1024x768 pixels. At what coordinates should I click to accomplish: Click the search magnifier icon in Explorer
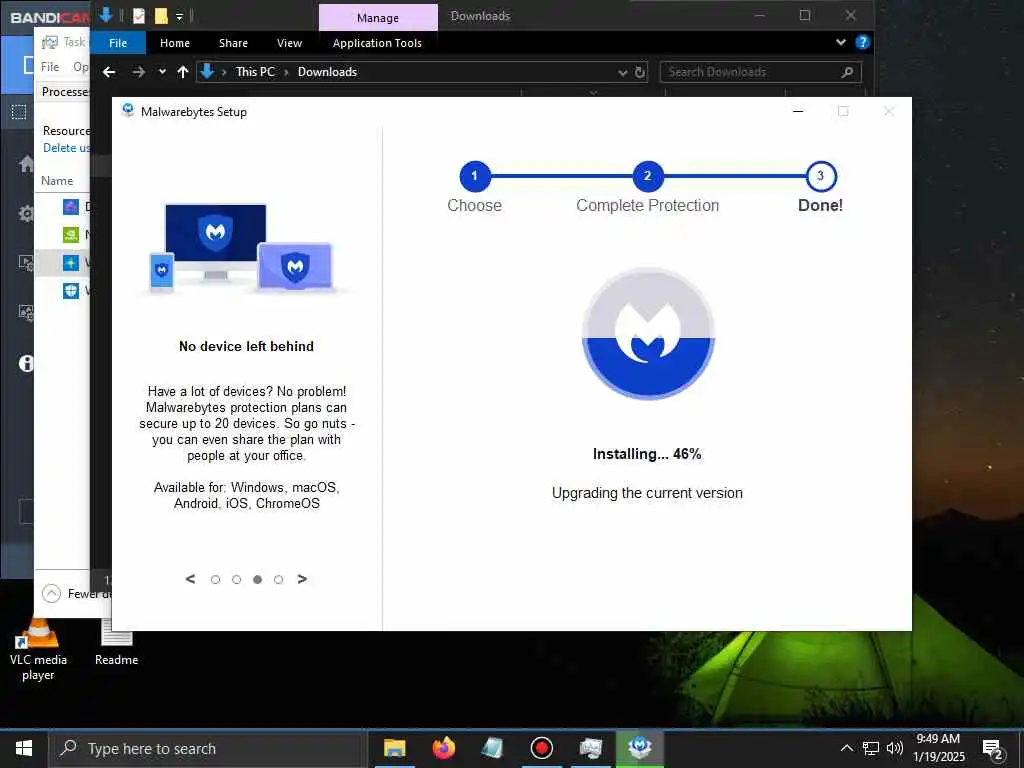click(847, 72)
